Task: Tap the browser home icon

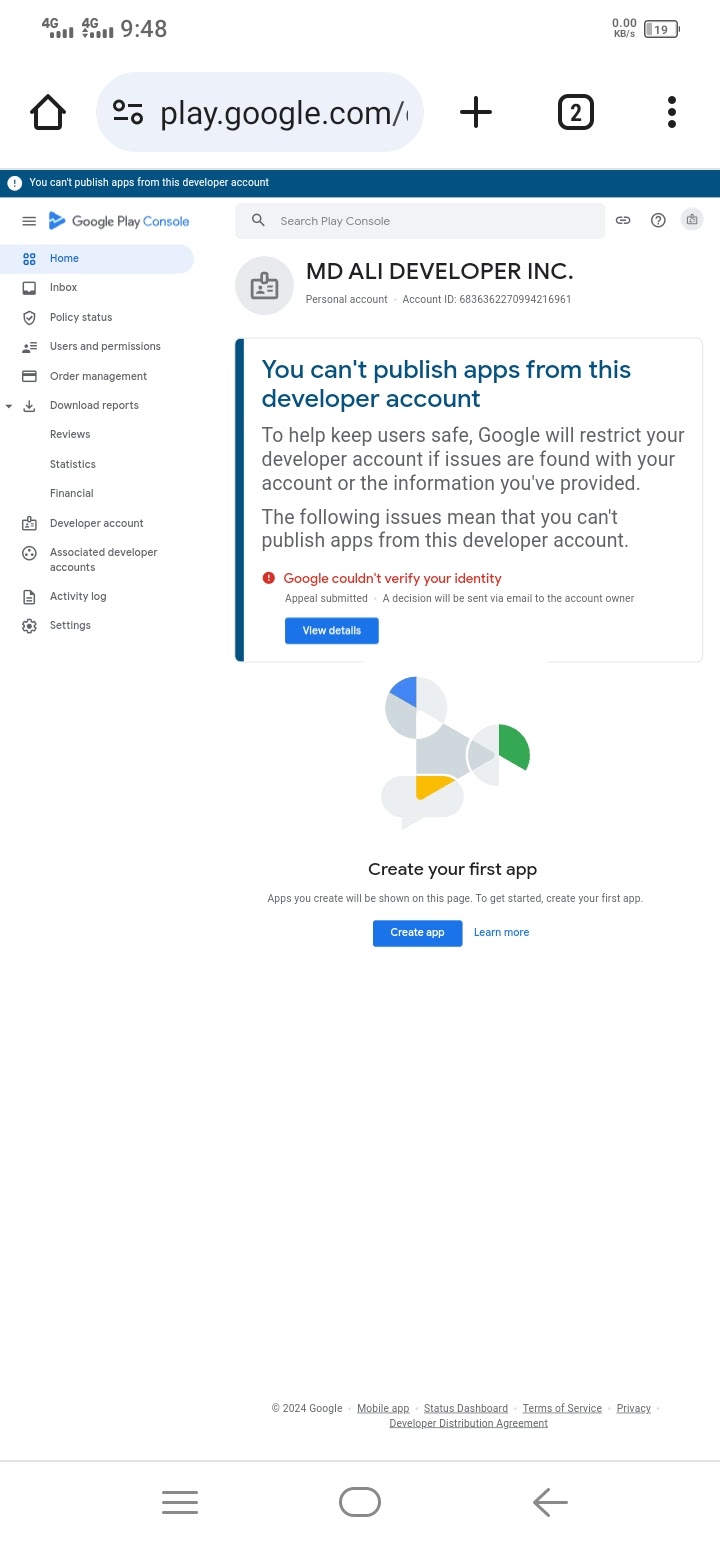Action: click(x=48, y=112)
